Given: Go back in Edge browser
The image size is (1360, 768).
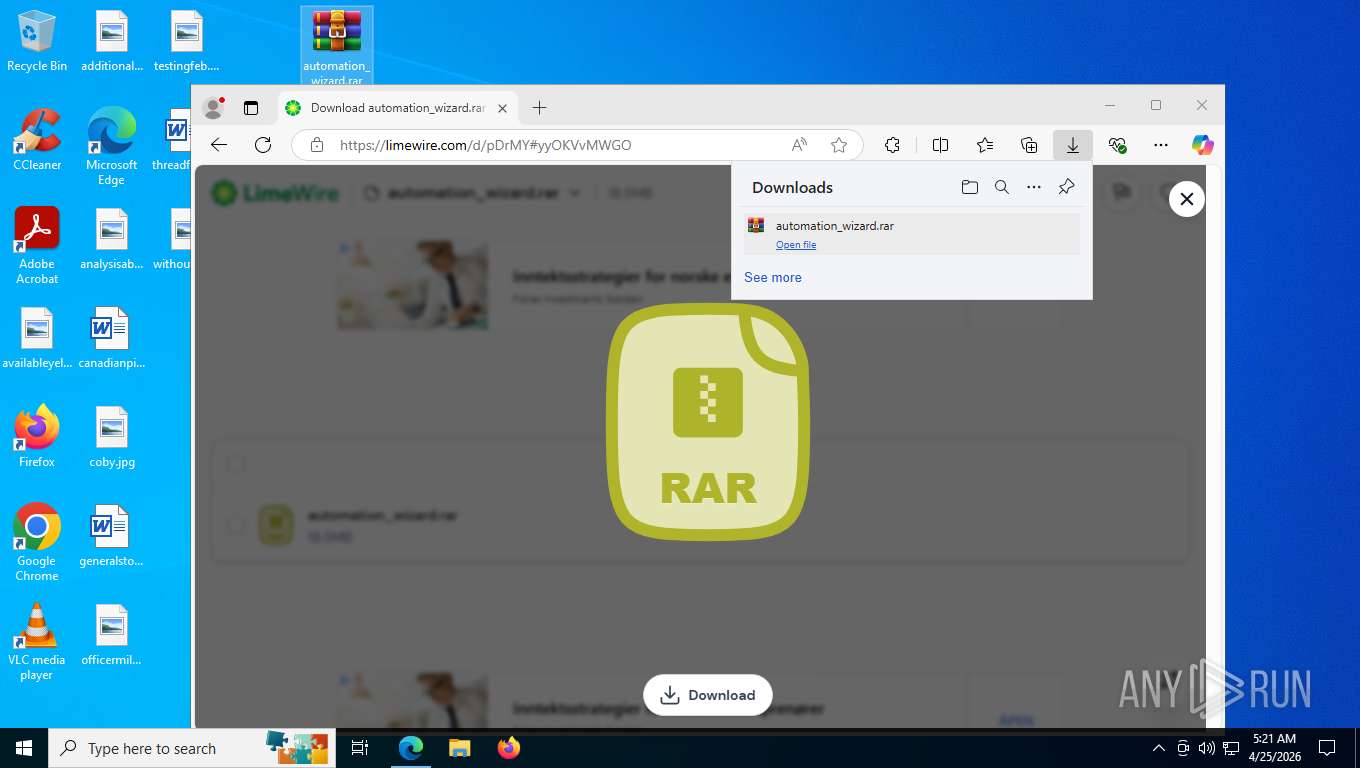Looking at the screenshot, I should pyautogui.click(x=219, y=145).
